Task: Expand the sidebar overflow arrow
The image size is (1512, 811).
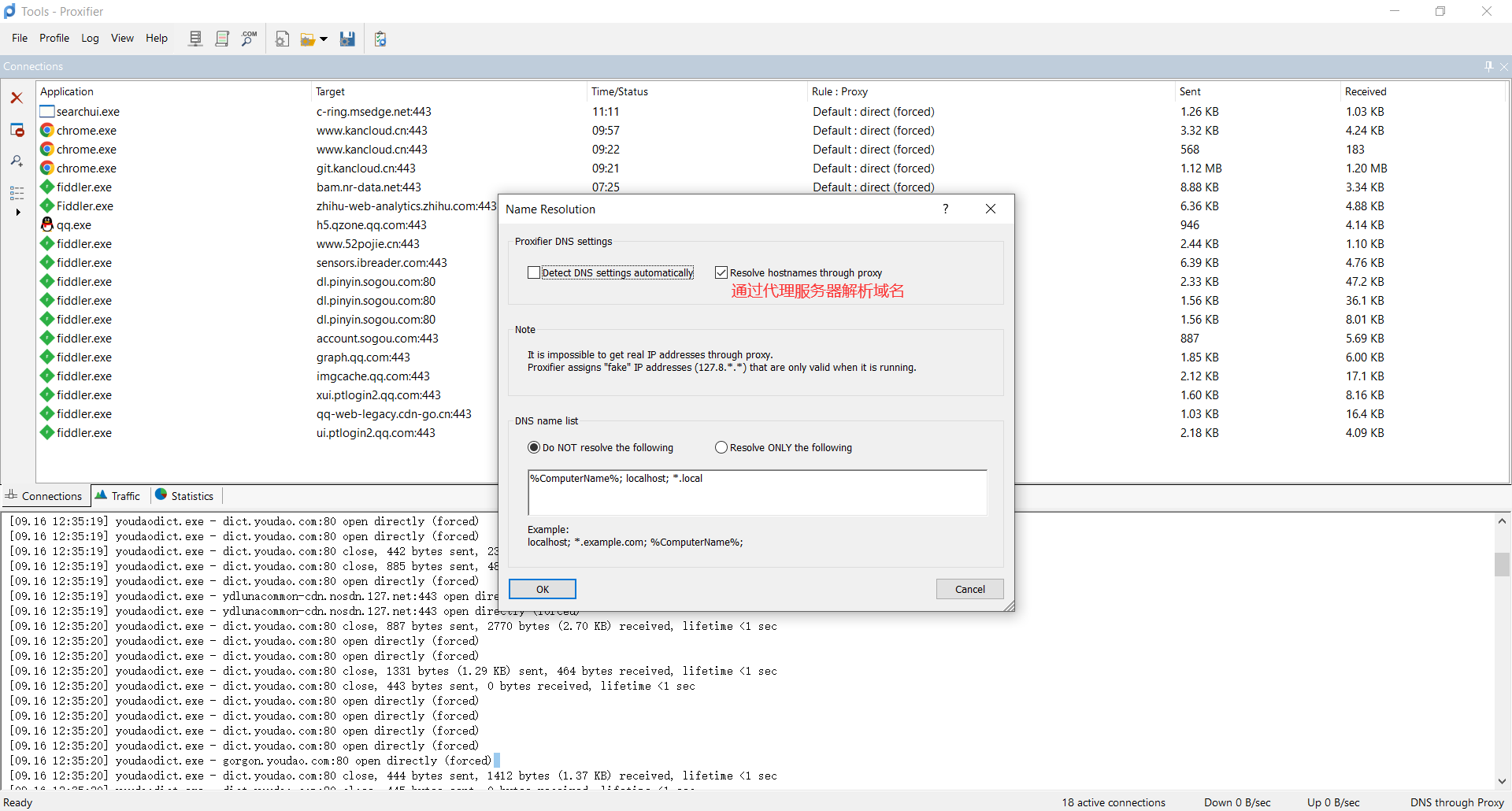Action: pos(17,212)
